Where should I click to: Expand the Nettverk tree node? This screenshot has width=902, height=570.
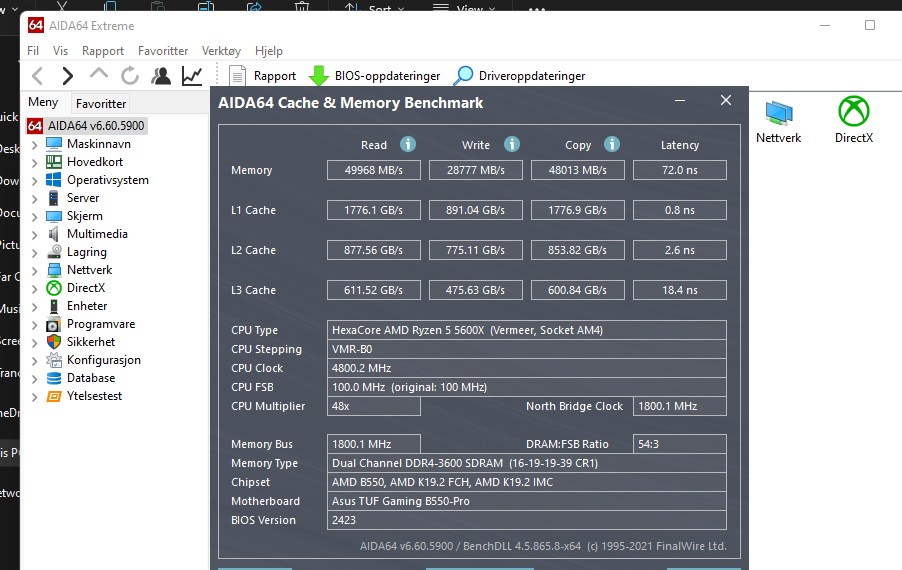[35, 270]
